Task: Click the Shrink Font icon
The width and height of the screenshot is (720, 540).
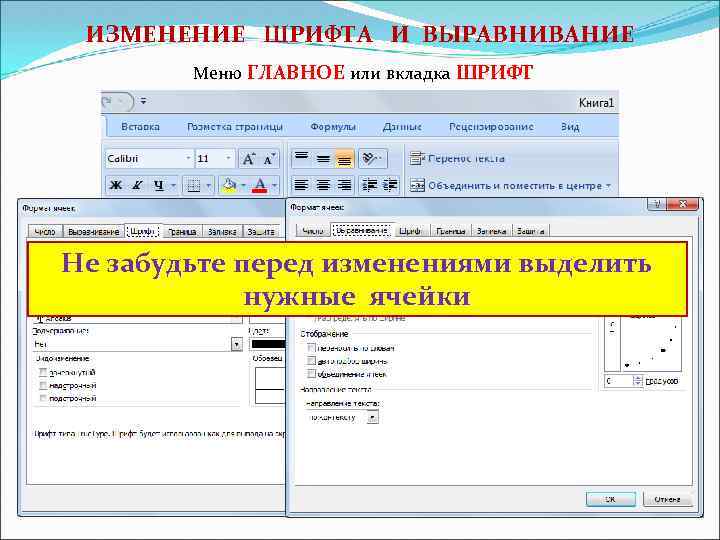Action: coord(269,159)
